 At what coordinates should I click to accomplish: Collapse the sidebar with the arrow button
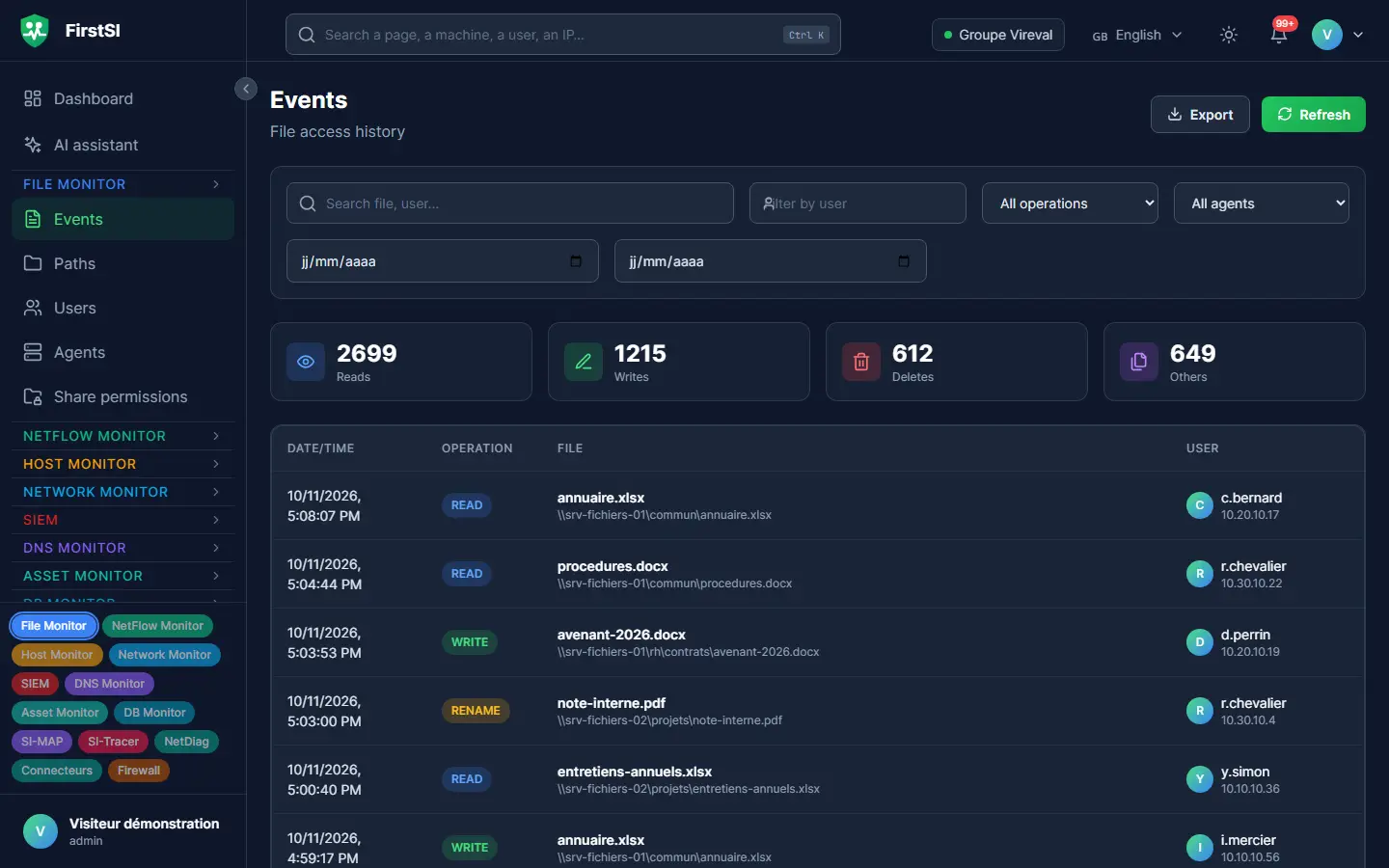246,89
